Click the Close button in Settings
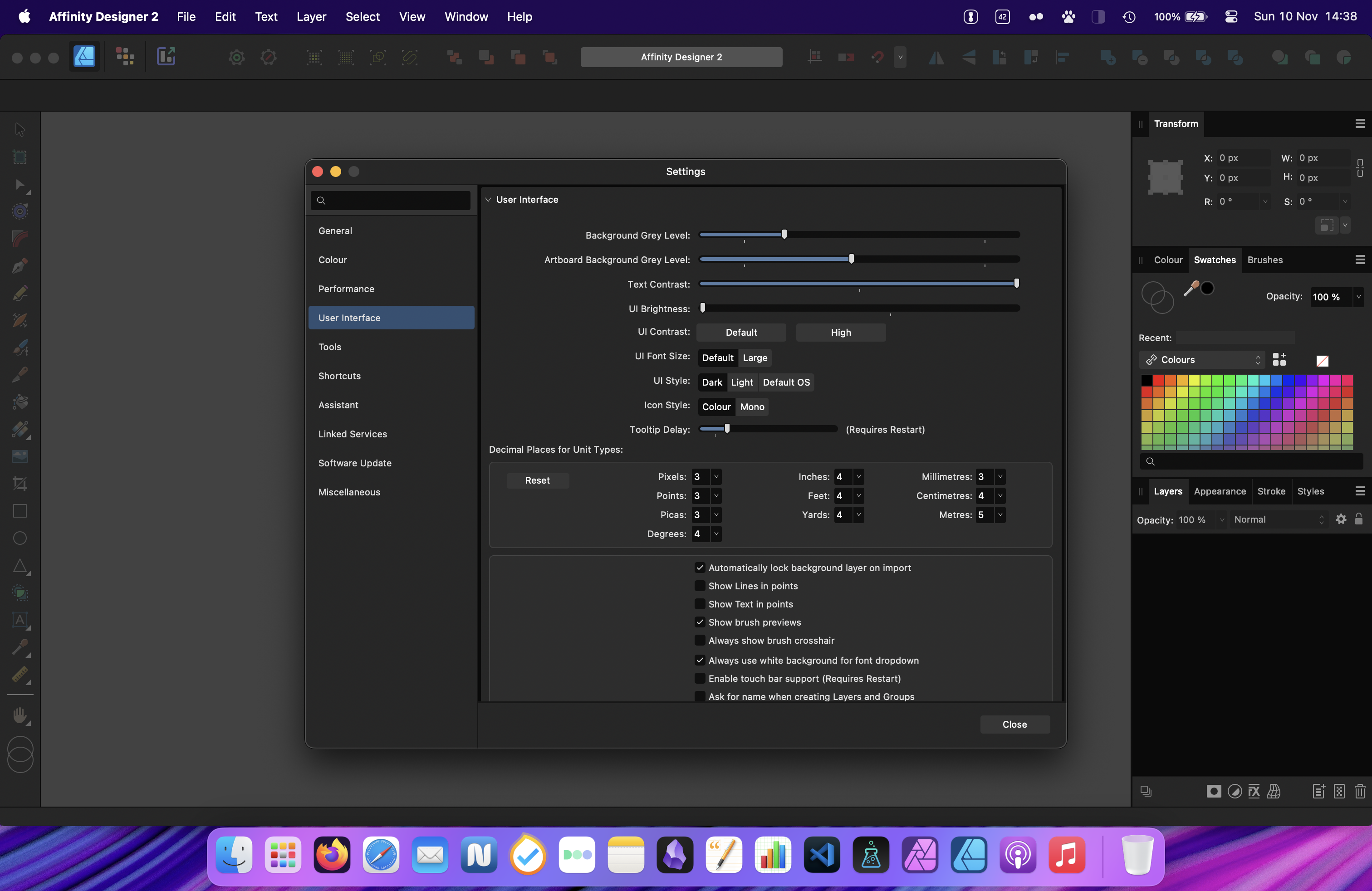This screenshot has height=891, width=1372. pyautogui.click(x=1014, y=725)
